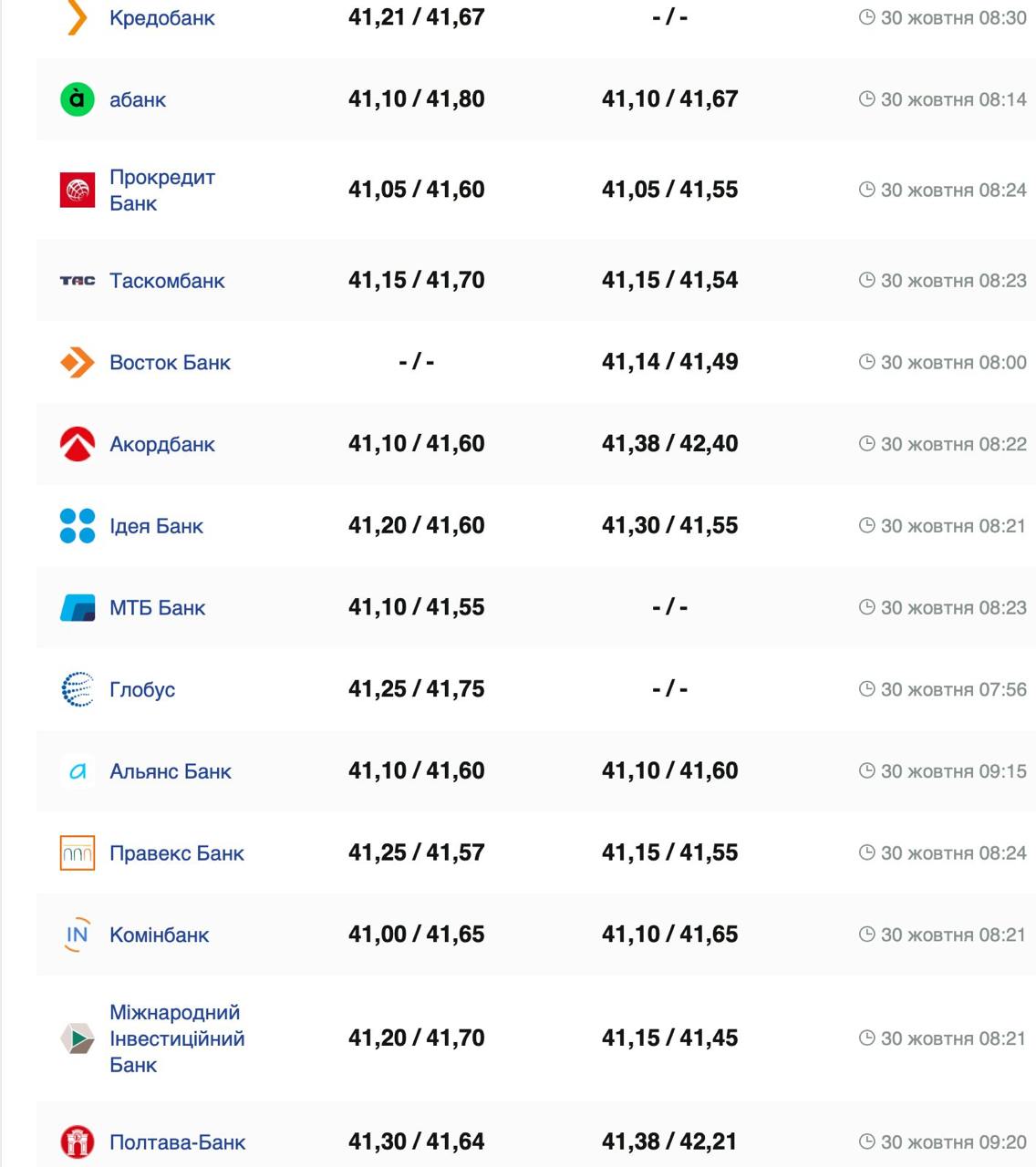Click the Глобус globe logo icon
1036x1167 pixels.
click(x=78, y=689)
